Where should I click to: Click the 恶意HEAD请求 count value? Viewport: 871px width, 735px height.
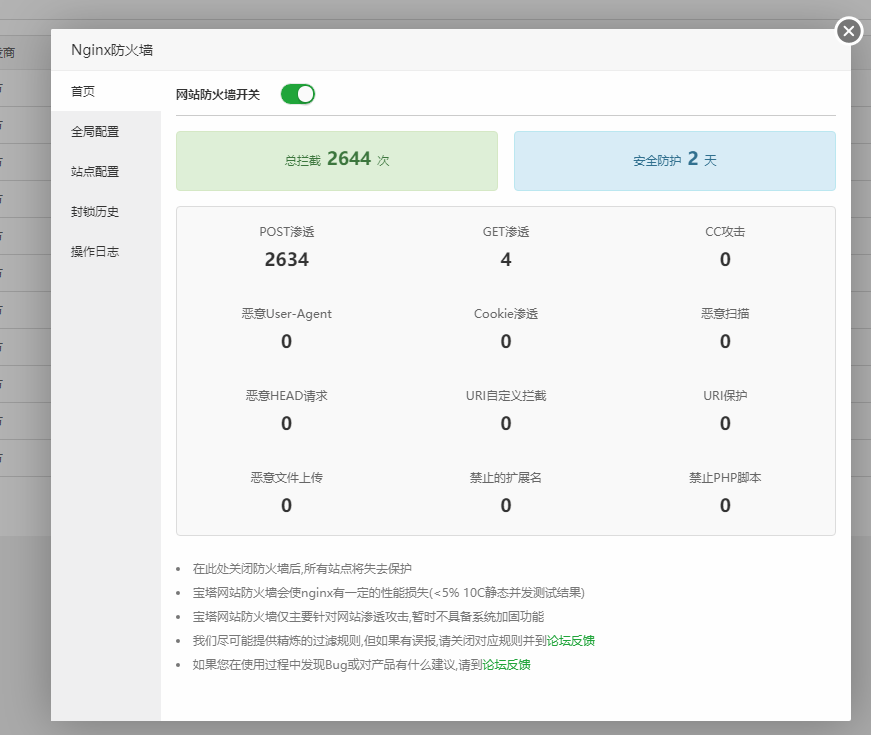tap(286, 423)
